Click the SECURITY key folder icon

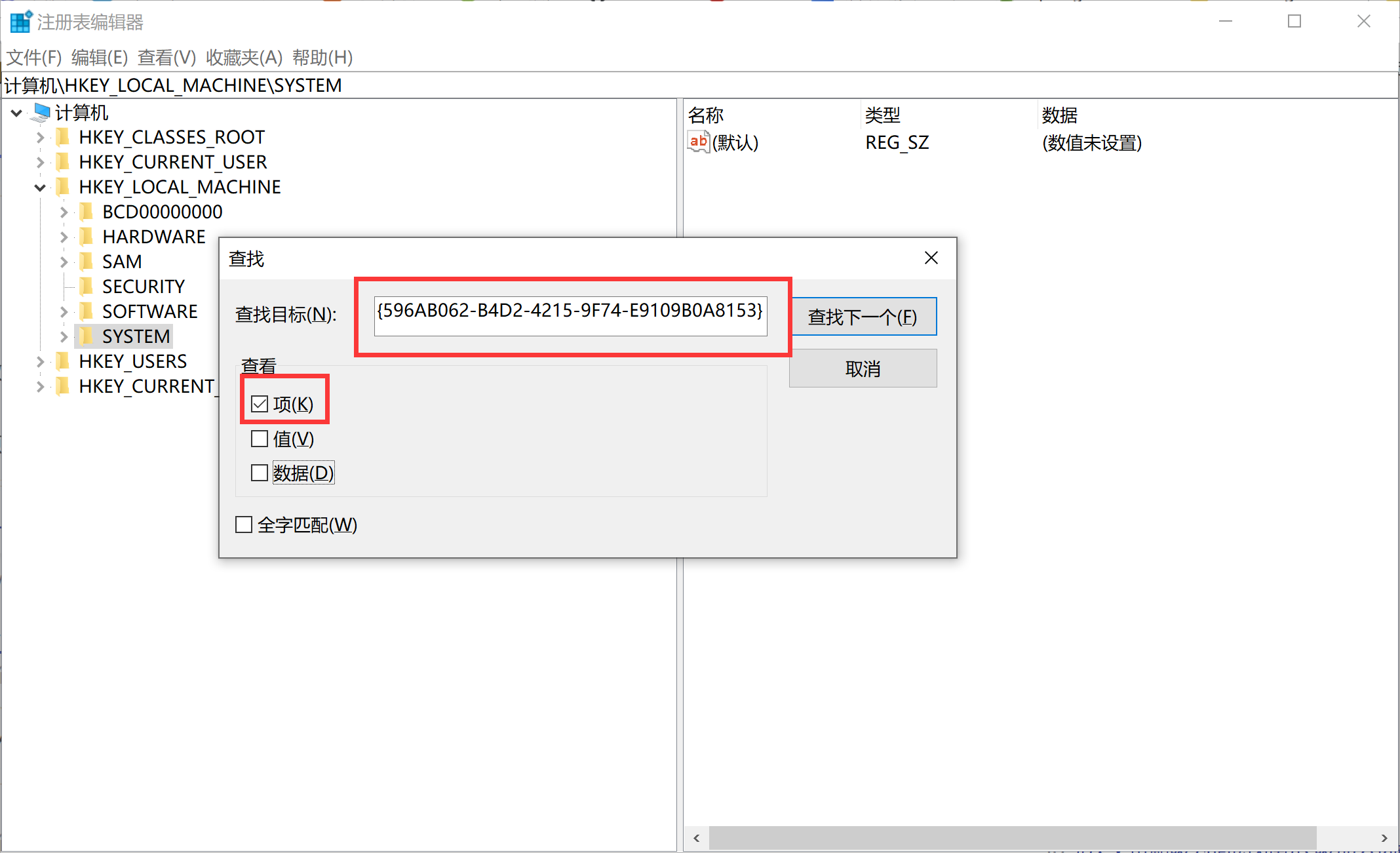86,287
